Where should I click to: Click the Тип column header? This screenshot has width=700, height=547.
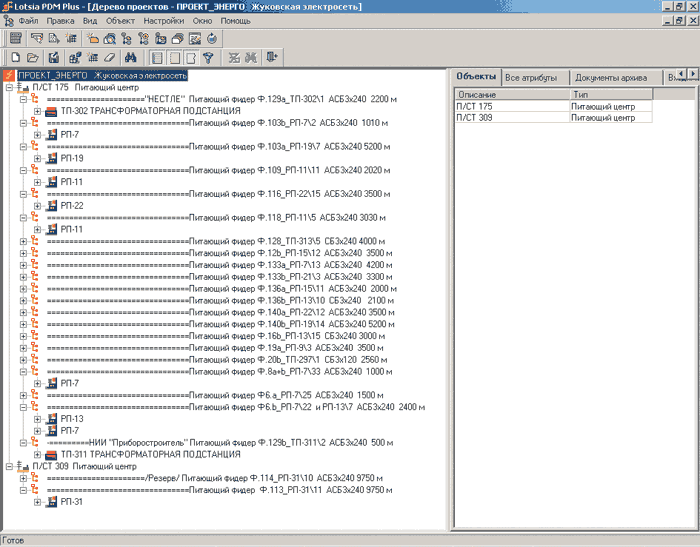[610, 94]
